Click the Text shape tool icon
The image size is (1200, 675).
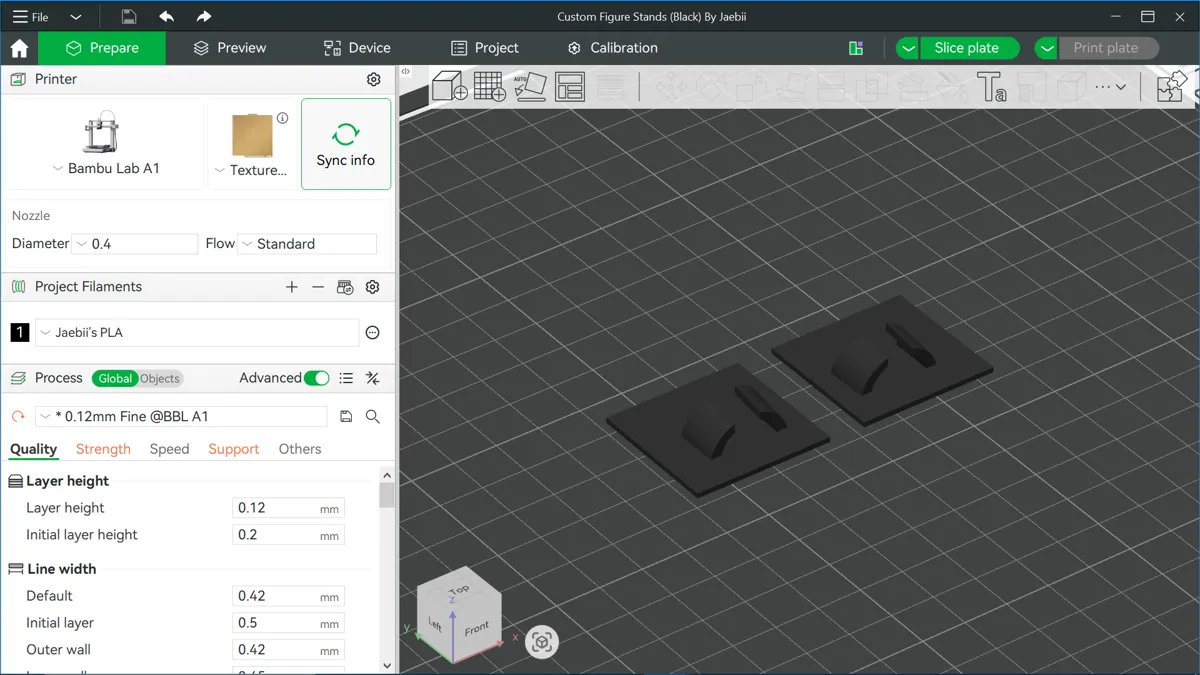click(991, 87)
